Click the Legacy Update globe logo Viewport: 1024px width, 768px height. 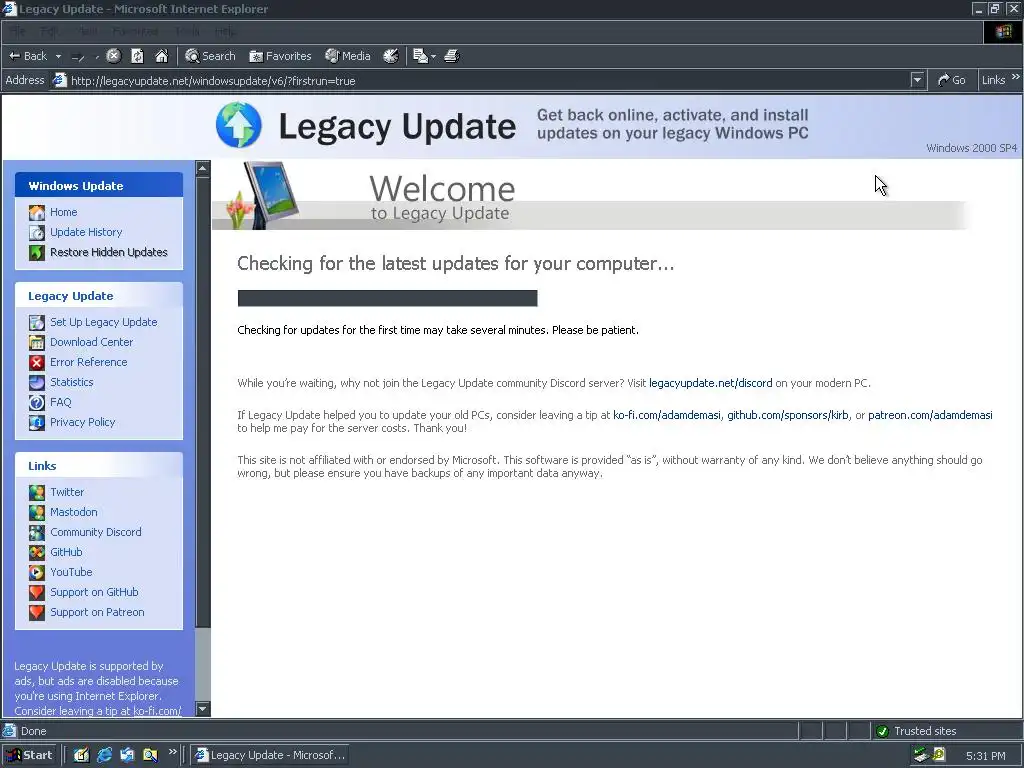238,125
